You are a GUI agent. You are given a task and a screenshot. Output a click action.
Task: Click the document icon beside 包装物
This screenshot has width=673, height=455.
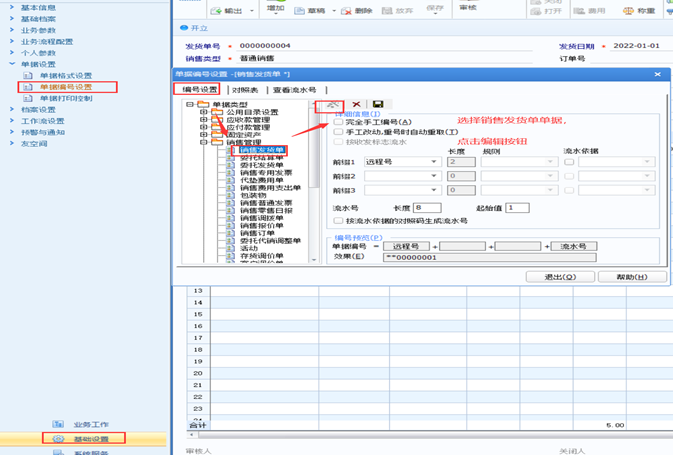click(230, 195)
